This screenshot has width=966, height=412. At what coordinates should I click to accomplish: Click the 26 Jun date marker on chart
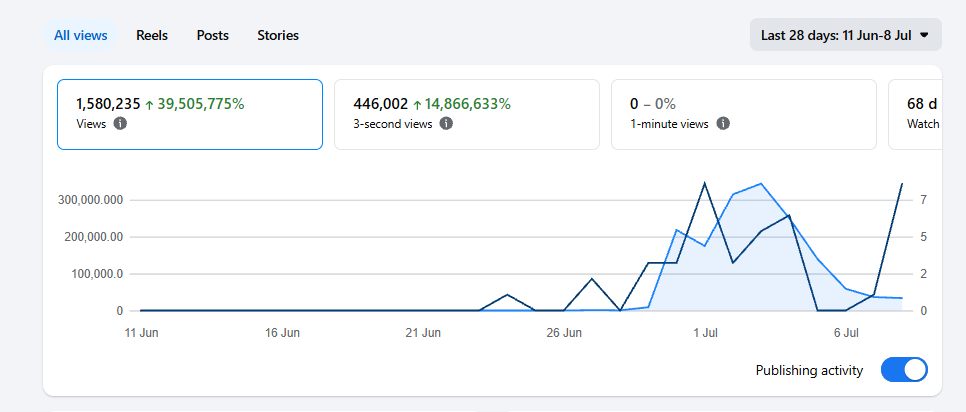[564, 333]
